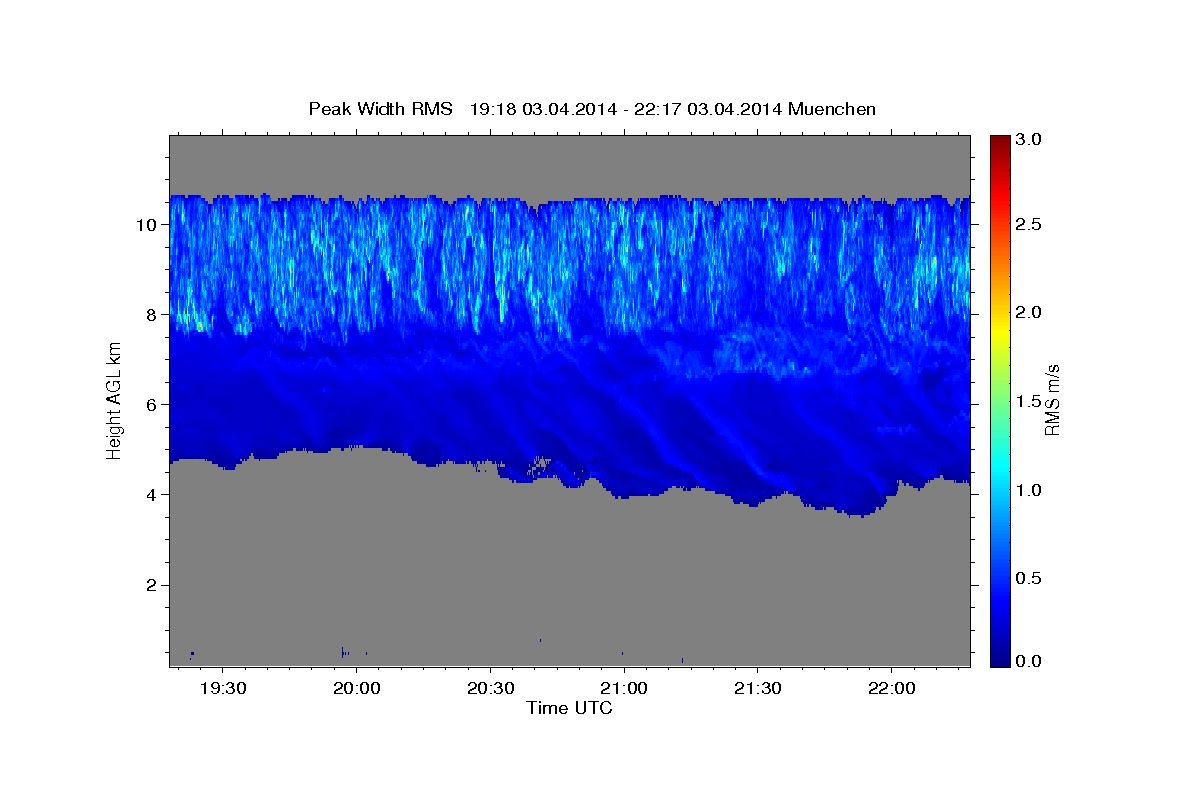
Task: Click the 'Height AGL km' axis label
Action: click(114, 400)
